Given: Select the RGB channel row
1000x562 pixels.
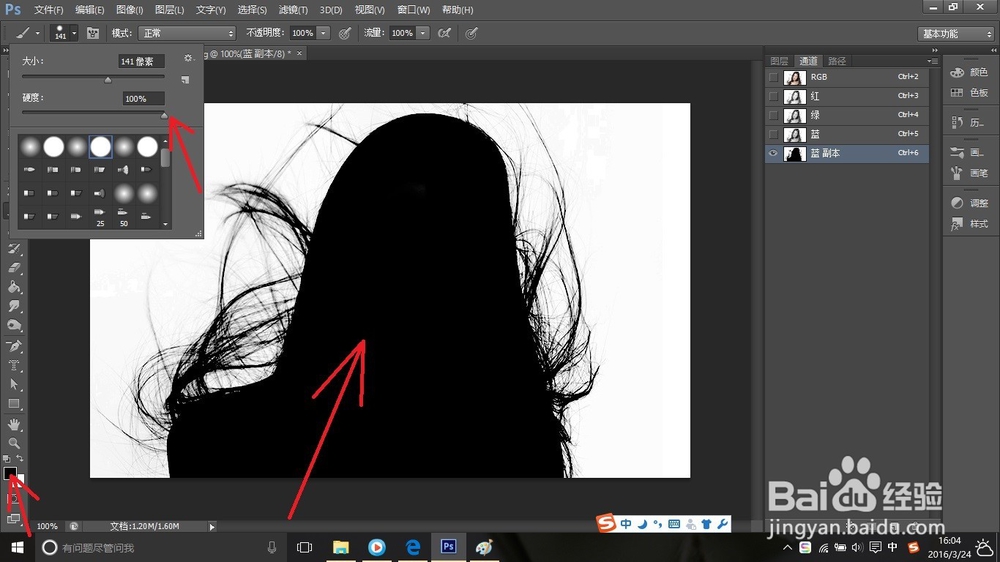Looking at the screenshot, I should (846, 77).
